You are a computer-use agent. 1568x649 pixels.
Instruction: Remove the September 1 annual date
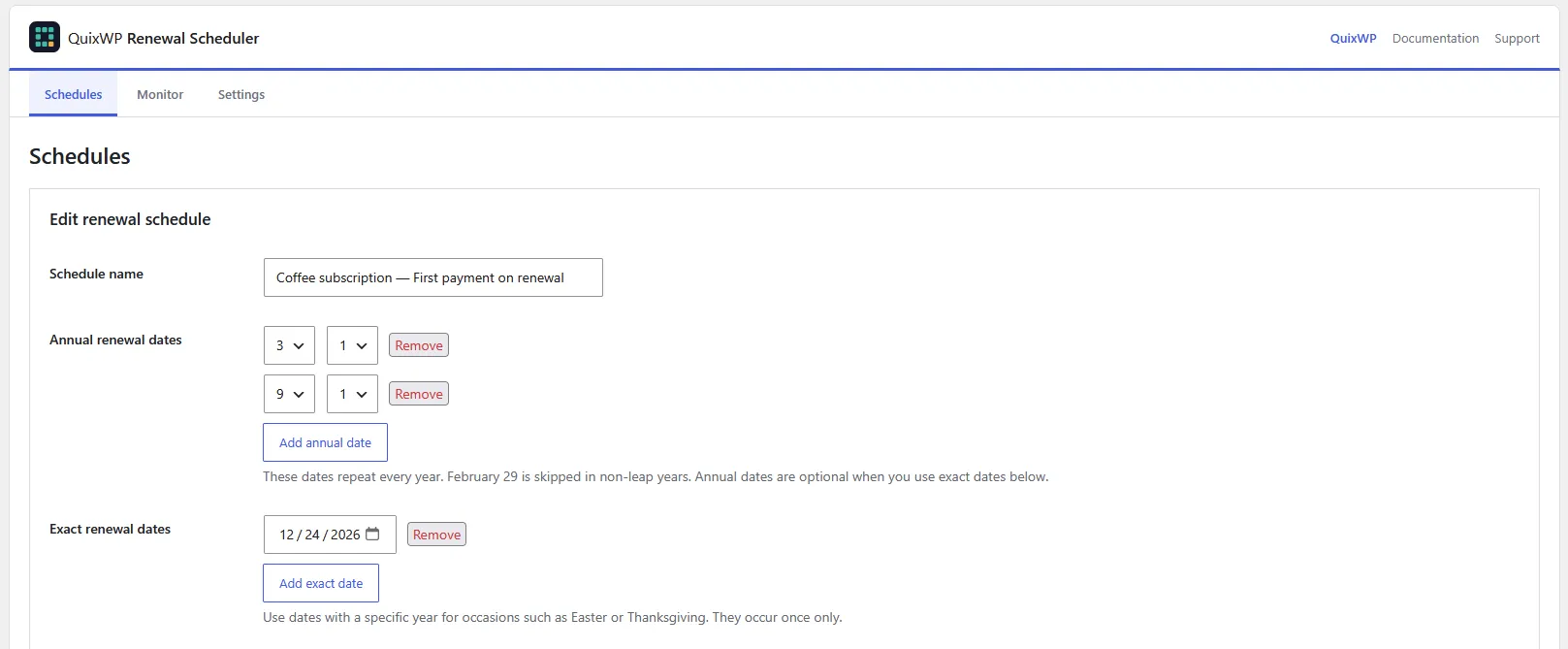click(419, 394)
